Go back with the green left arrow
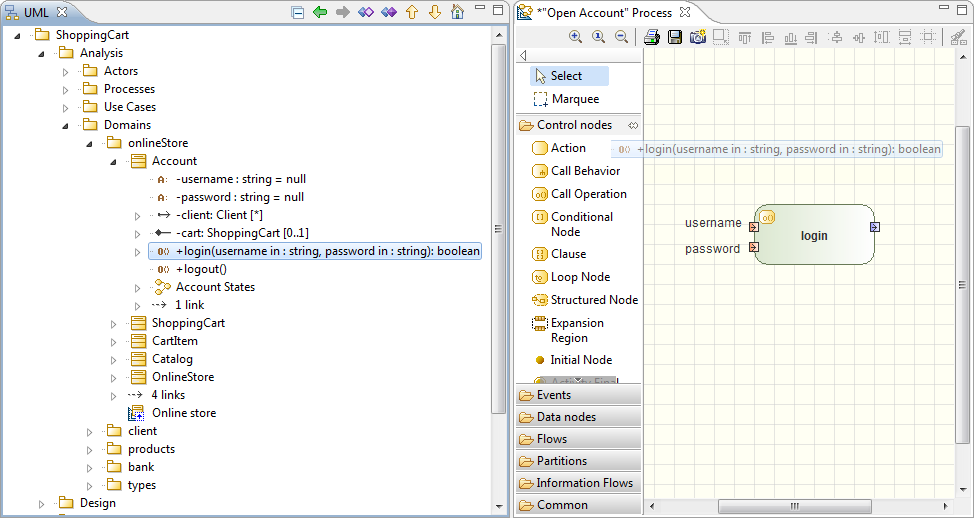Screen dimensions: 974x518 pyautogui.click(x=320, y=12)
